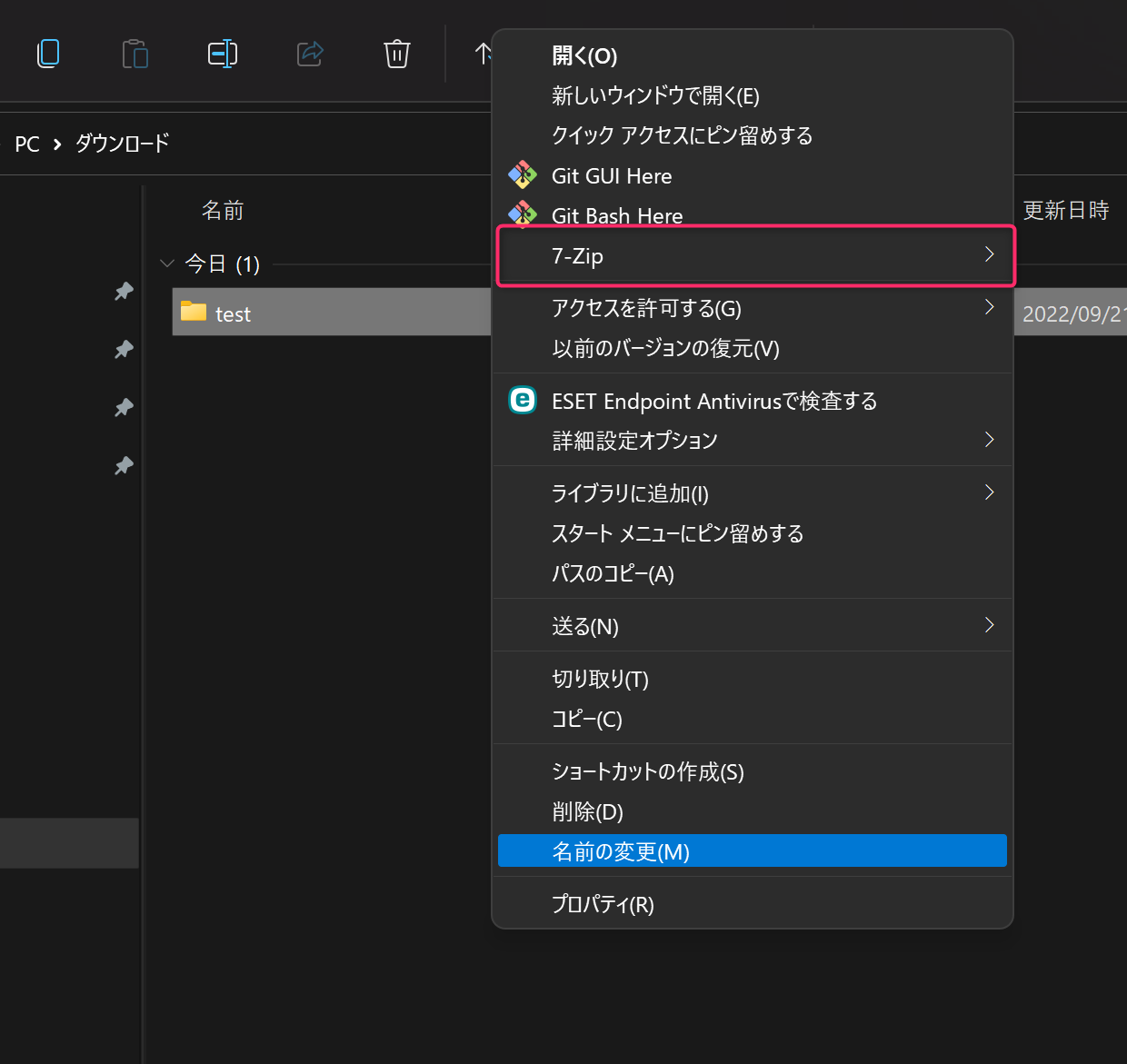Click the Share icon in toolbar
Image resolution: width=1127 pixels, height=1064 pixels.
coord(310,54)
